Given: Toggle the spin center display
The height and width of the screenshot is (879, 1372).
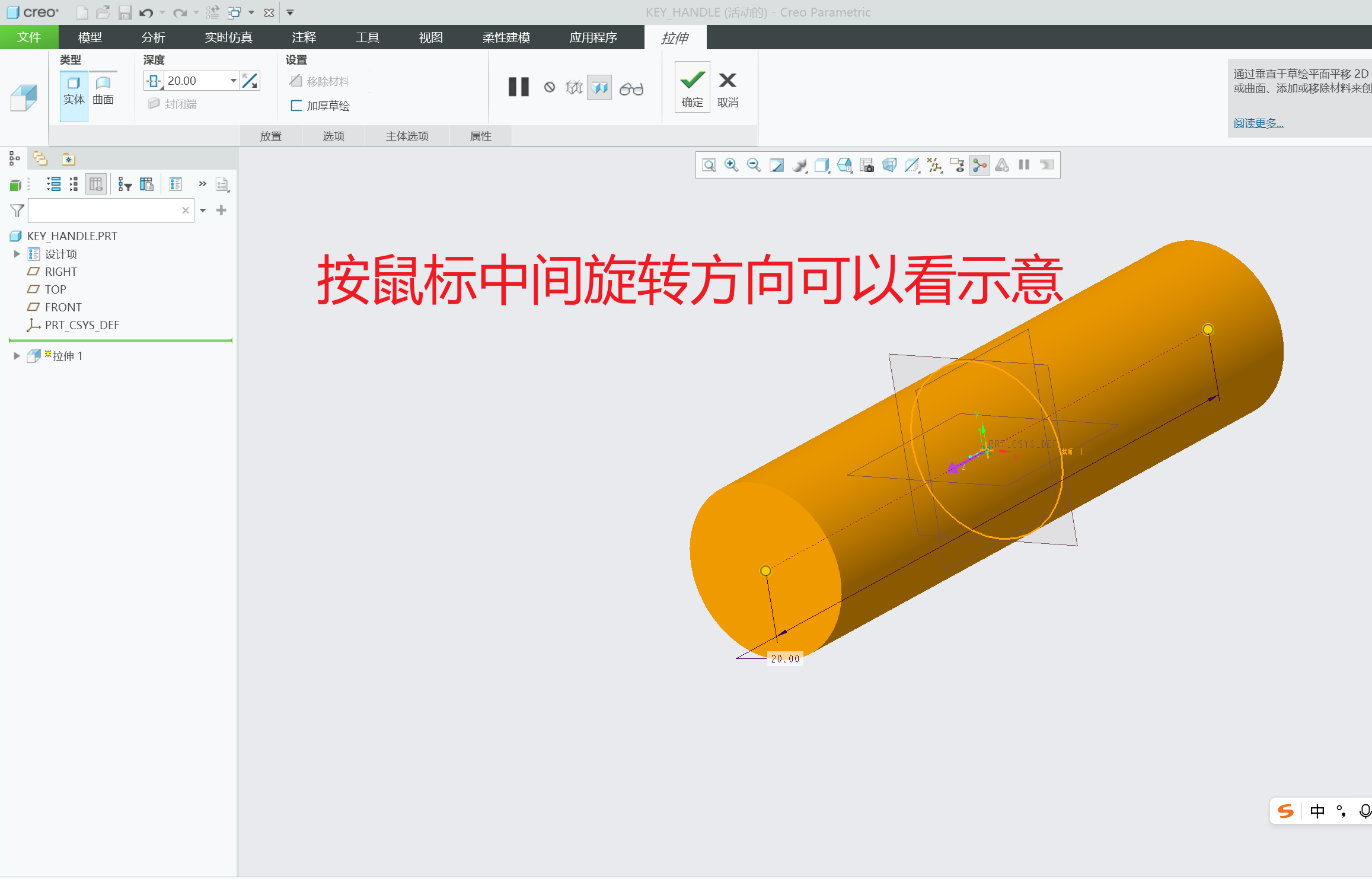Looking at the screenshot, I should click(980, 165).
